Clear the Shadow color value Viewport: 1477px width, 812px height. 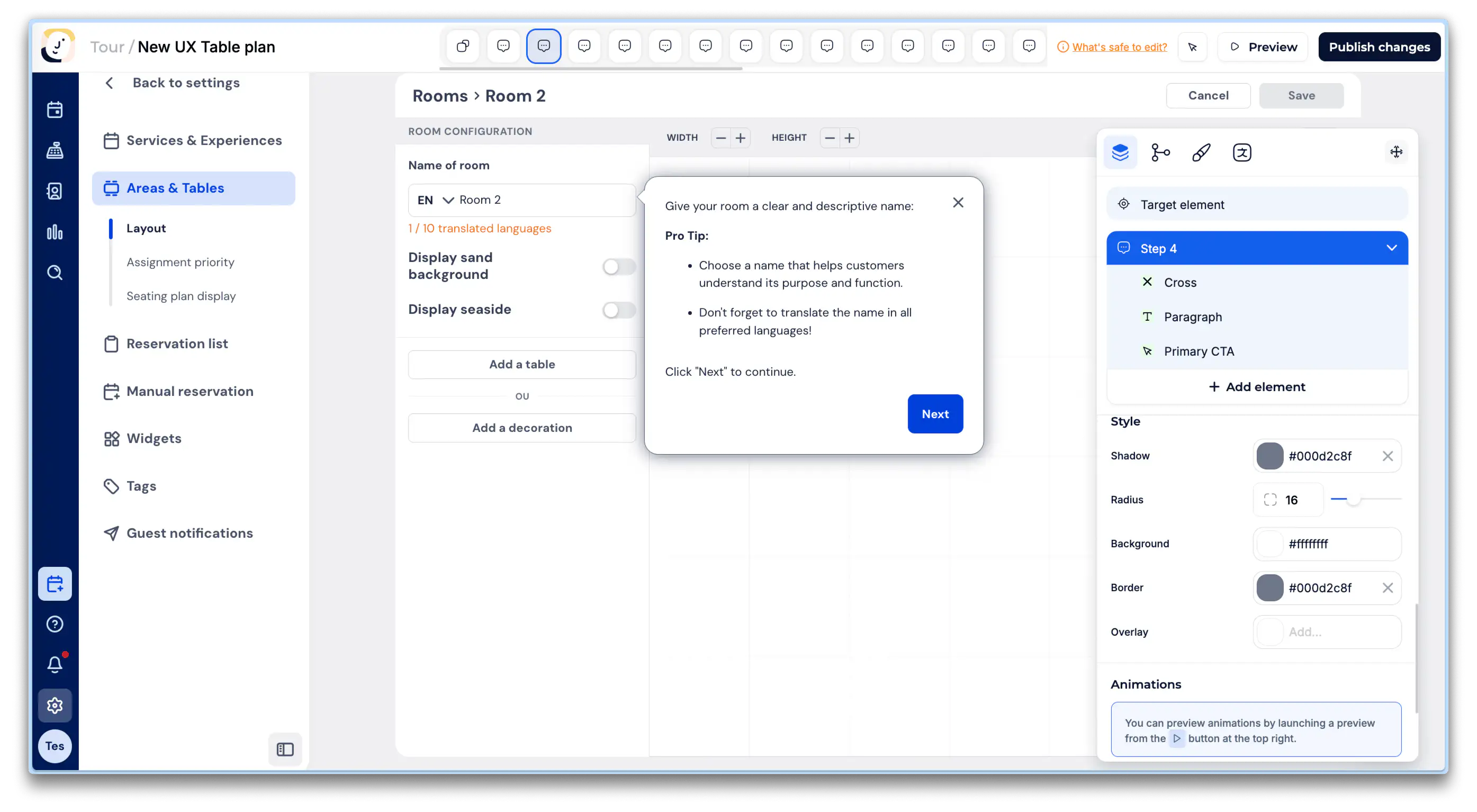(1388, 456)
